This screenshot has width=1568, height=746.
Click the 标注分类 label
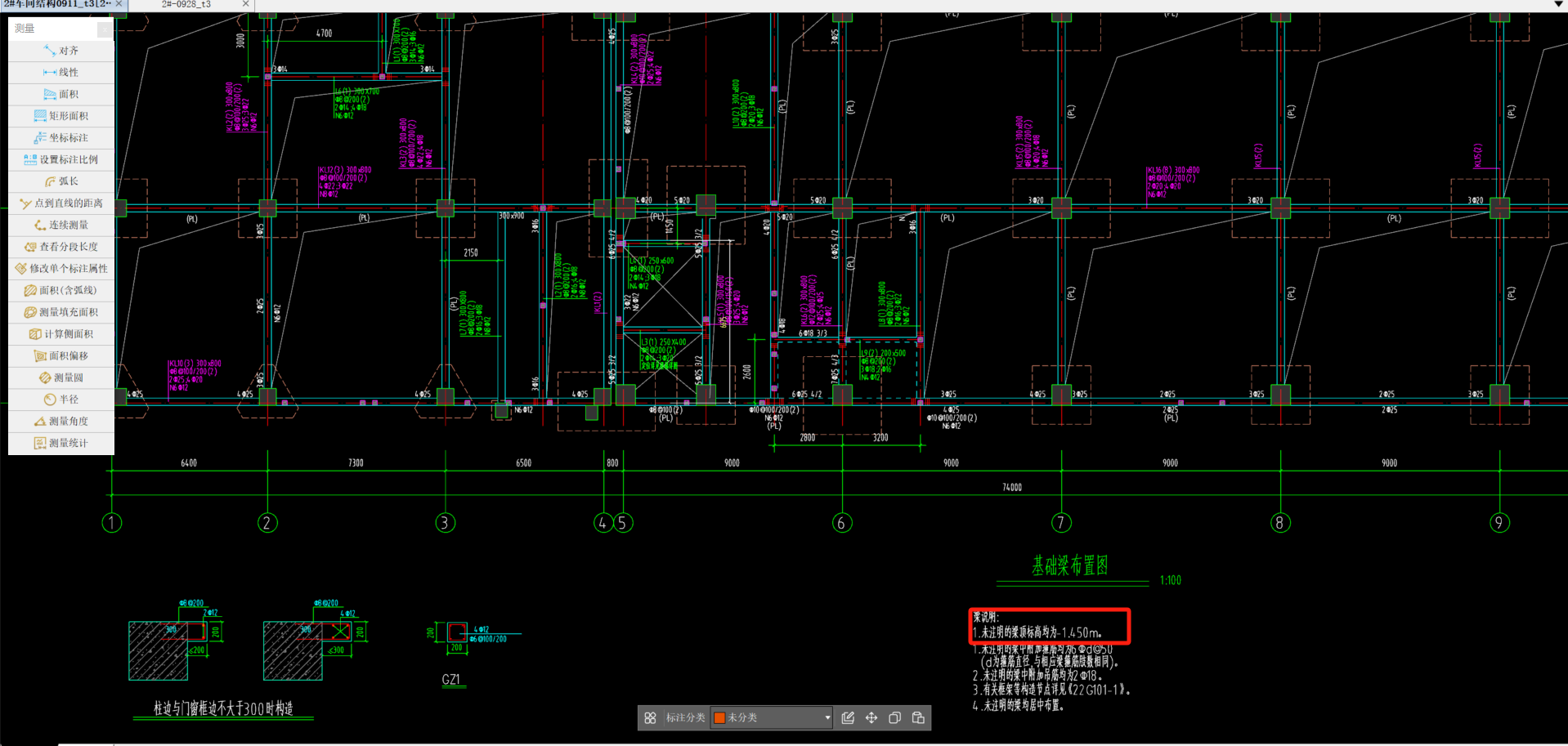(685, 717)
